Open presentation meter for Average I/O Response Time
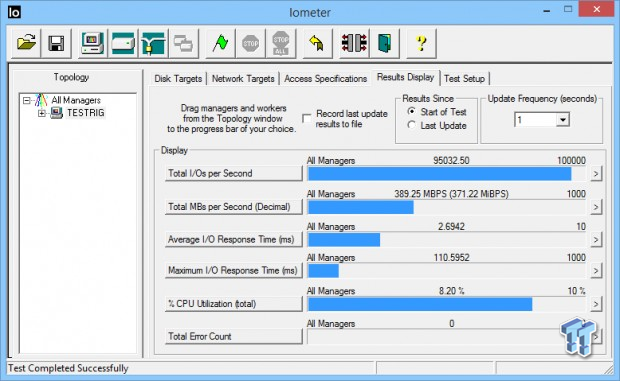Viewport: 620px width, 381px height. click(x=596, y=240)
